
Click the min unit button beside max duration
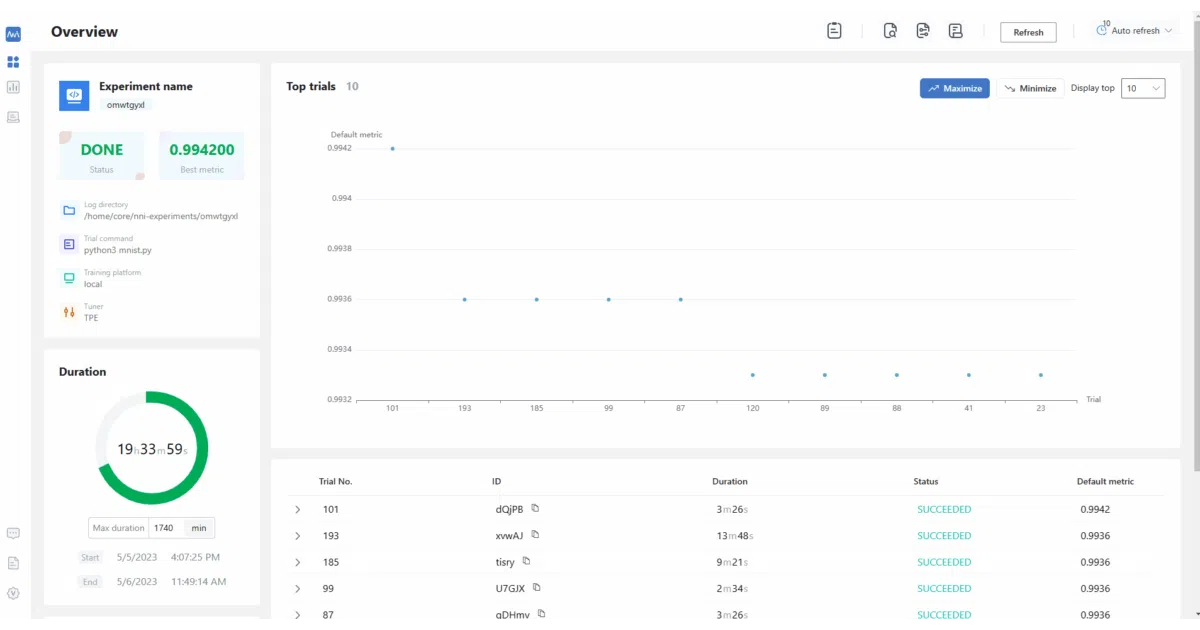pyautogui.click(x=199, y=528)
